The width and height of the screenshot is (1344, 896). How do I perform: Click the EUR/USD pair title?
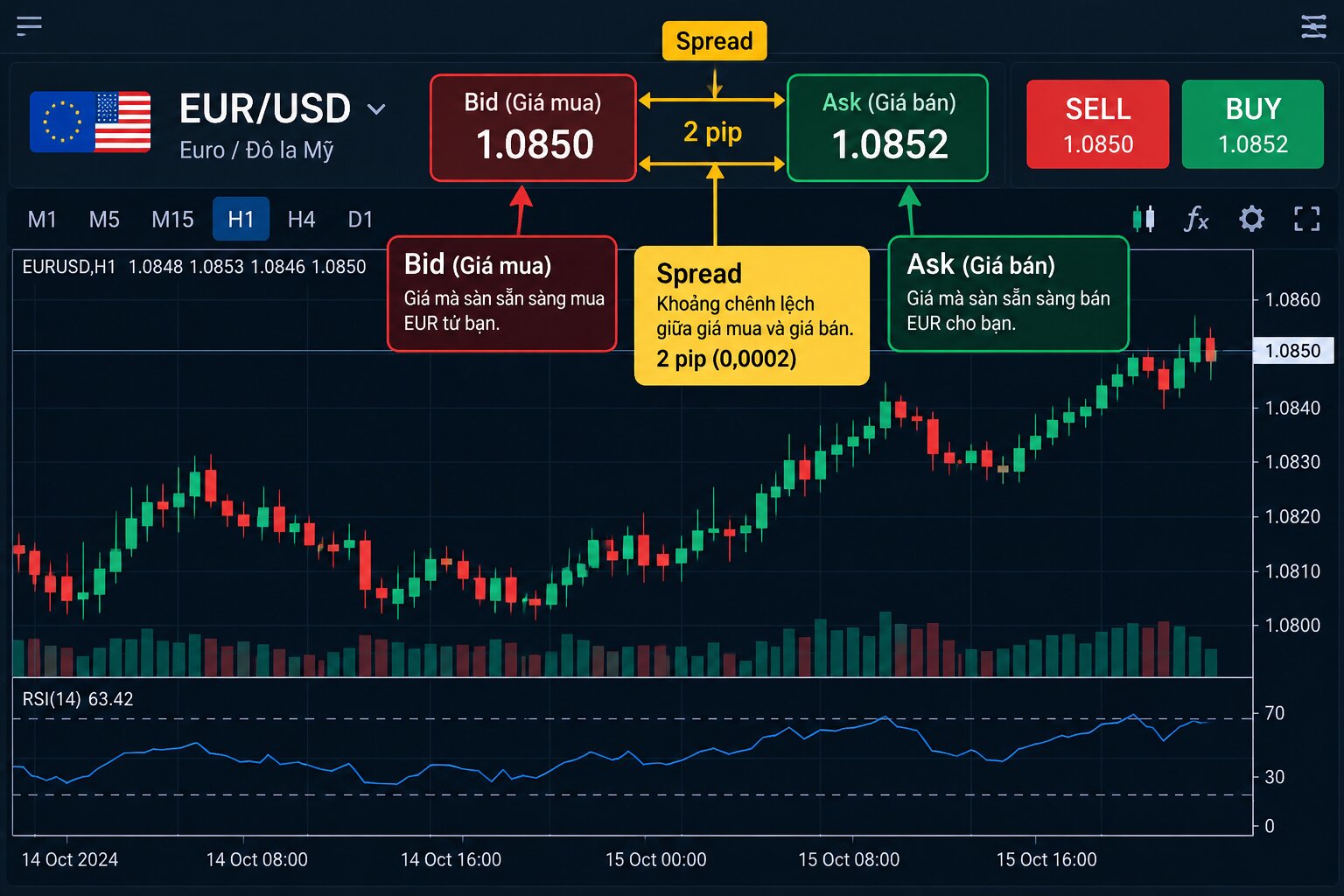pos(264,108)
